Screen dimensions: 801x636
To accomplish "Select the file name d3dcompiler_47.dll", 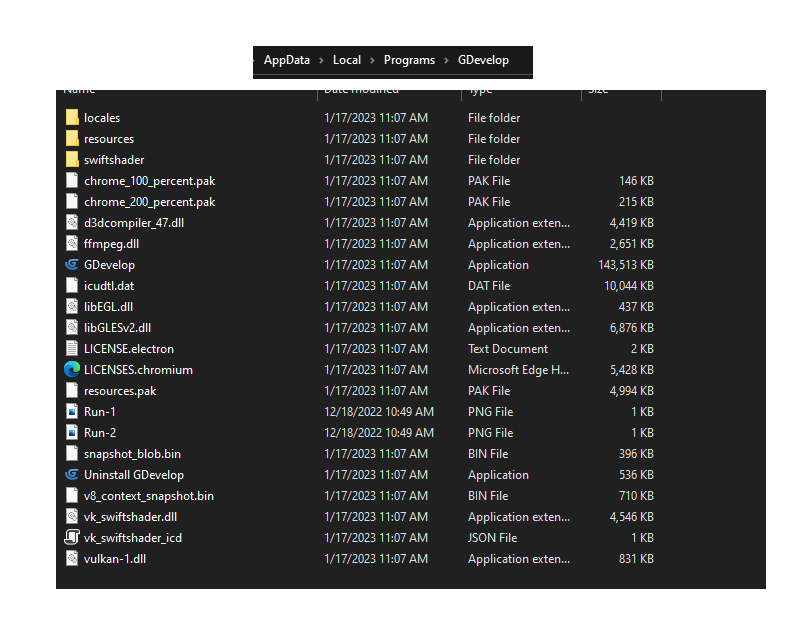I will pos(134,223).
